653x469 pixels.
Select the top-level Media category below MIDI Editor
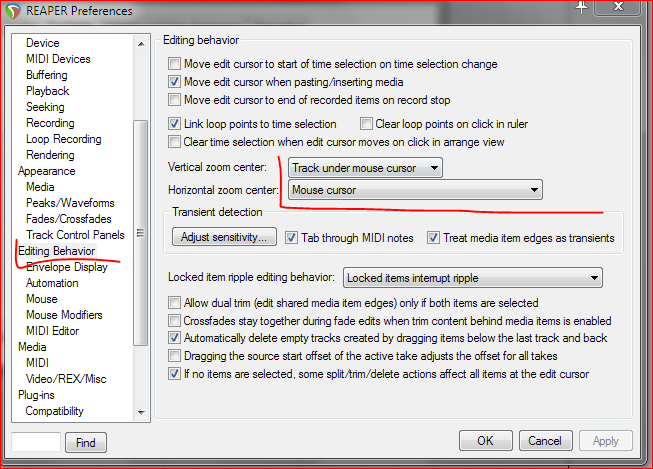(x=32, y=347)
